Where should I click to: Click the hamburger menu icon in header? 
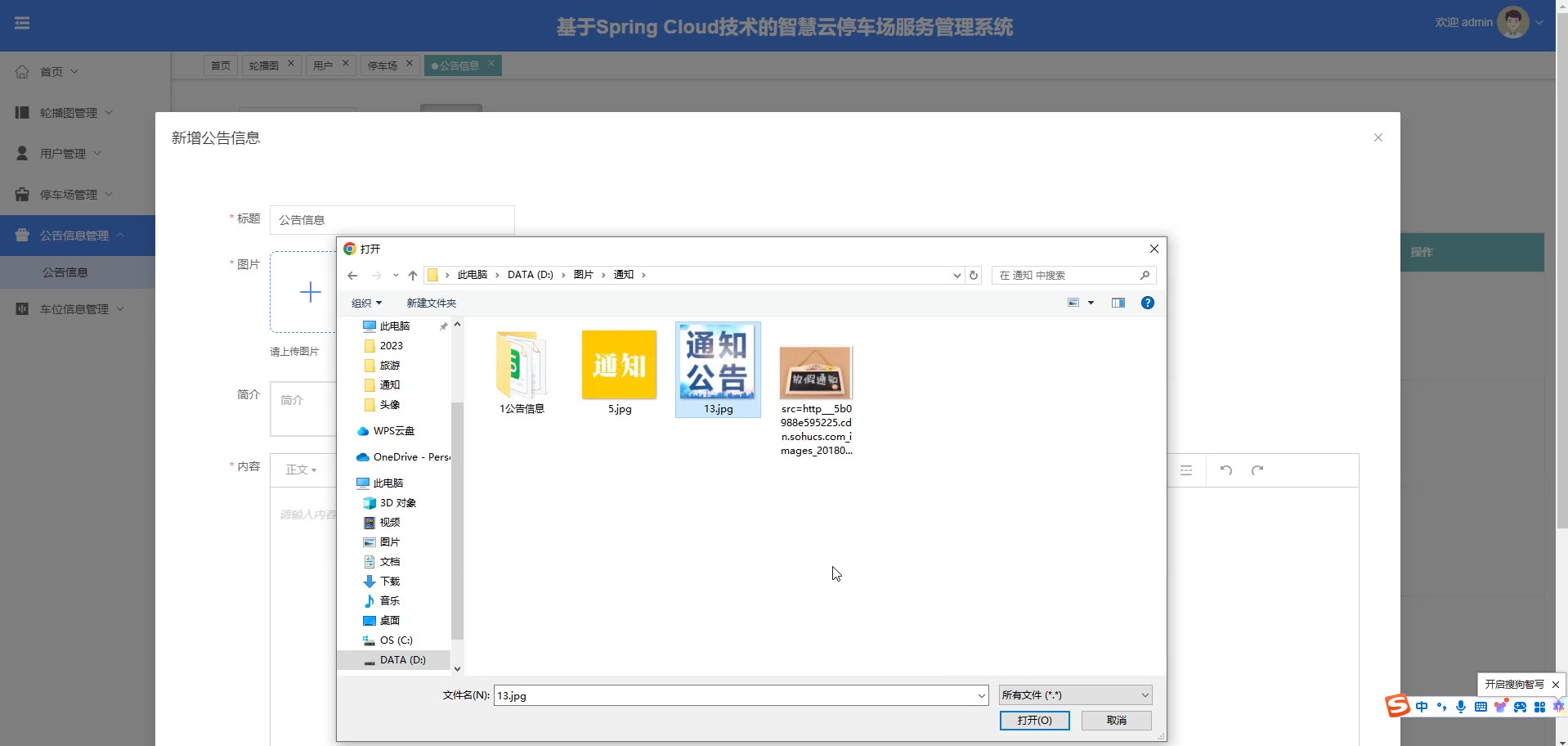[22, 24]
